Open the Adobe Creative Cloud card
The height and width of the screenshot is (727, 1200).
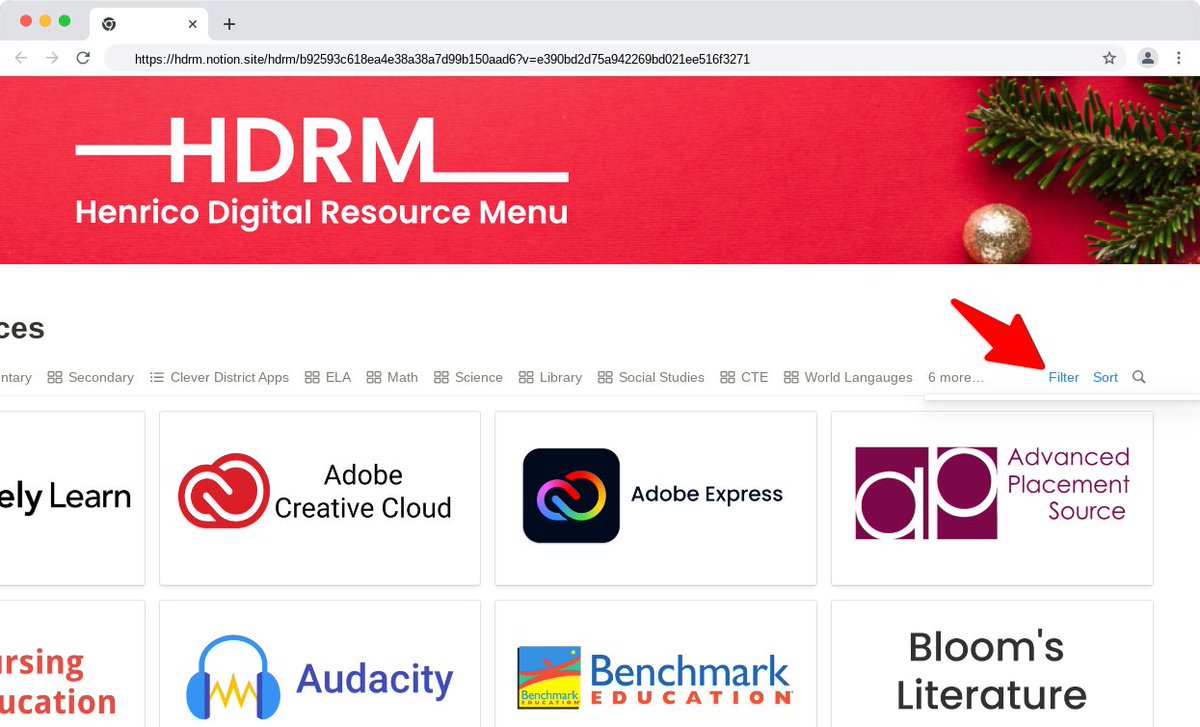coord(320,497)
